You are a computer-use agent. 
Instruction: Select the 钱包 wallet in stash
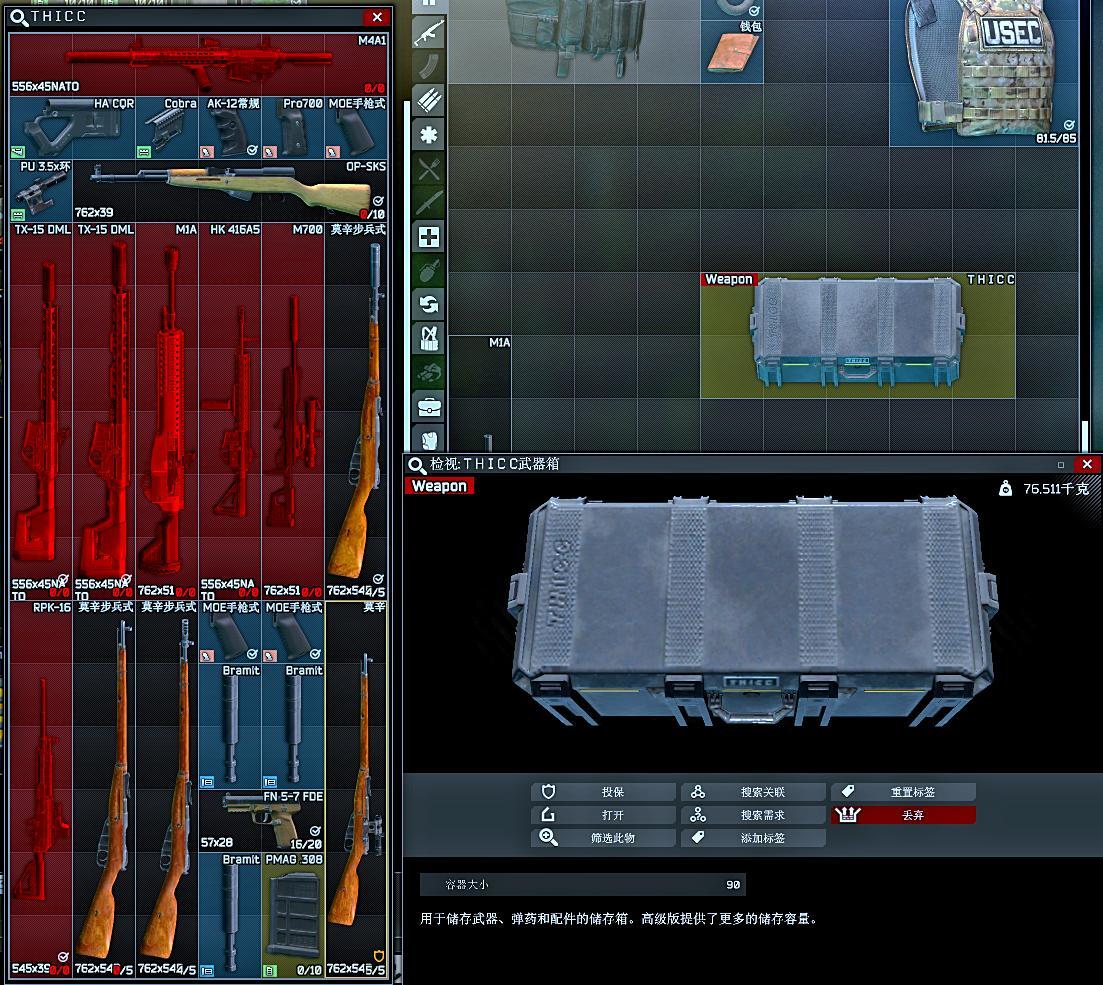coord(732,52)
